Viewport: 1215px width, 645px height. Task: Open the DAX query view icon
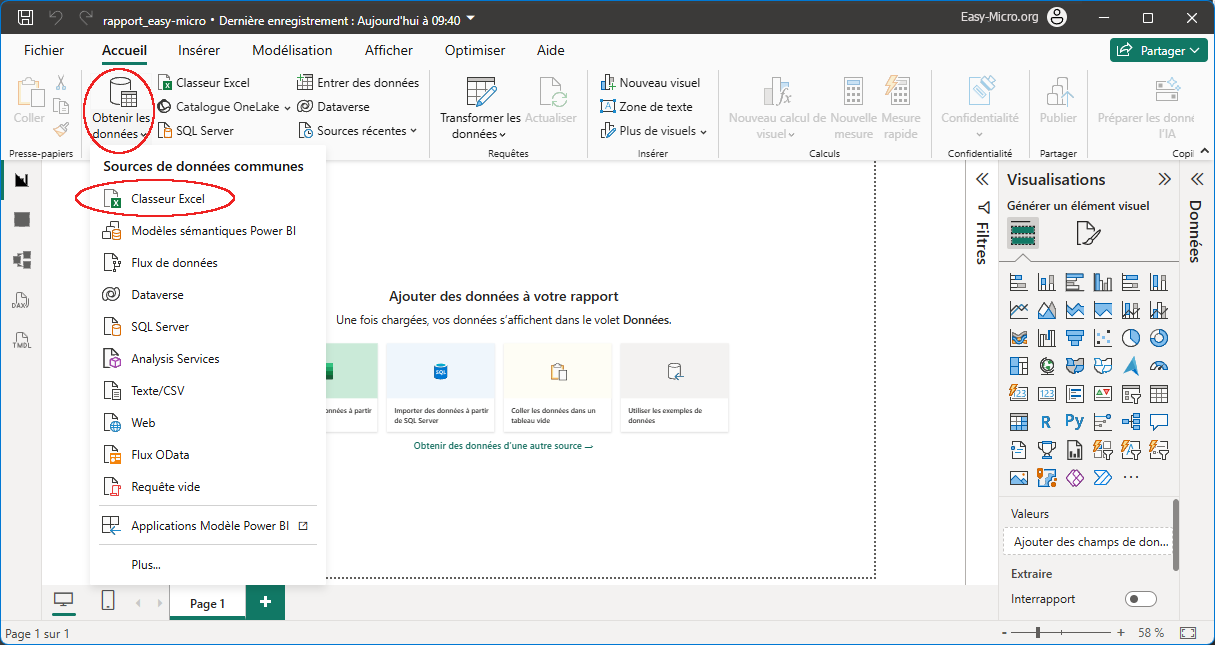point(21,300)
